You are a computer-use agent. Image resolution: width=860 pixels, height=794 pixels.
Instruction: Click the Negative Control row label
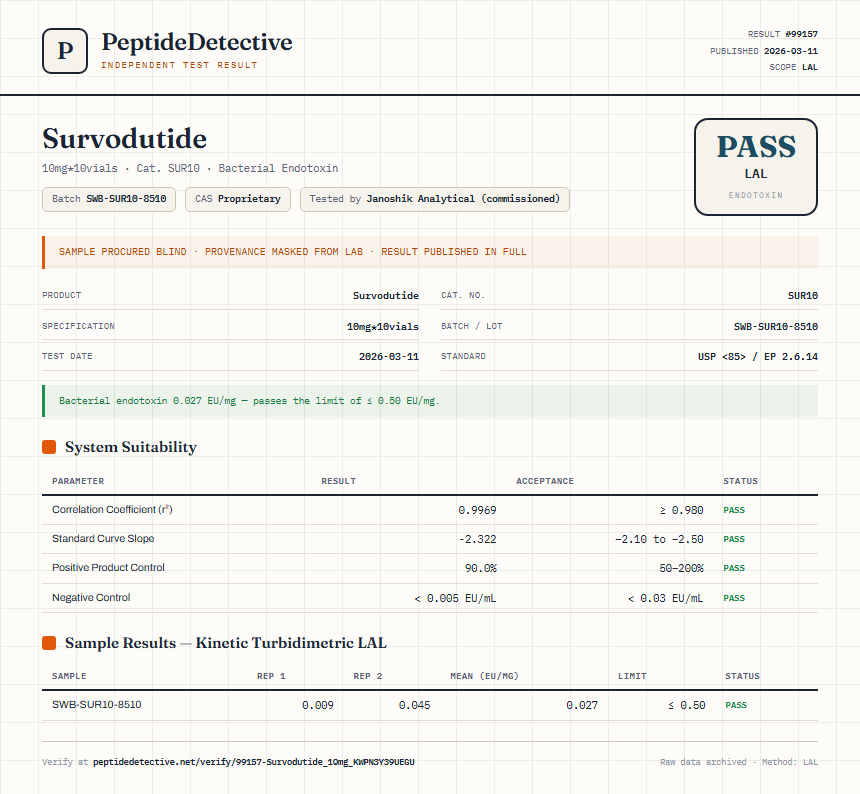(x=91, y=598)
